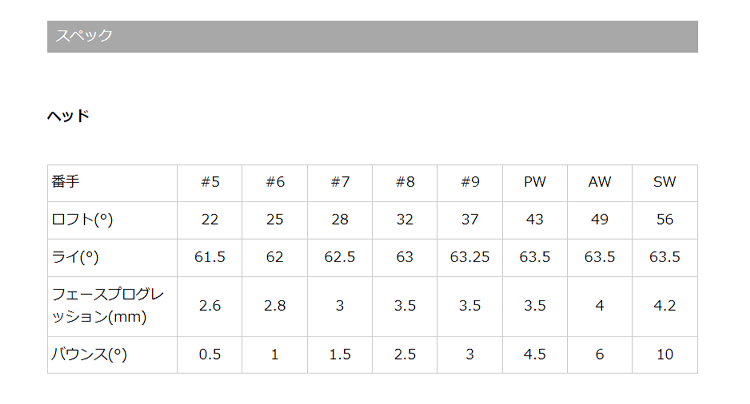Image resolution: width=750 pixels, height=404 pixels.
Task: Select the SW column header
Action: 665,182
